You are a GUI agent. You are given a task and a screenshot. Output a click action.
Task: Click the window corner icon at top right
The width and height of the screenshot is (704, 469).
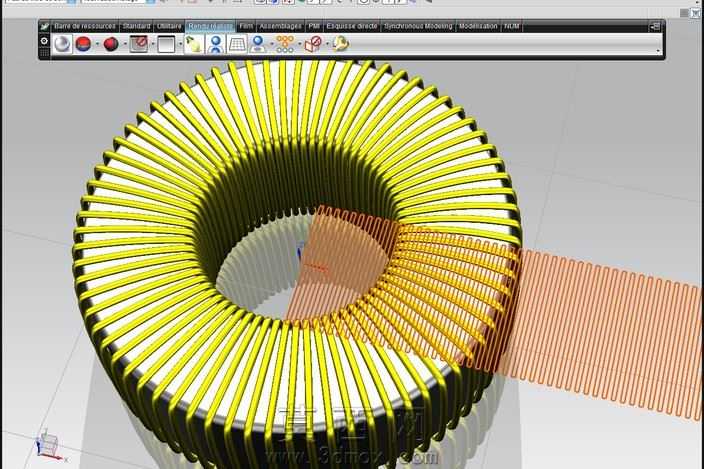tap(695, 13)
